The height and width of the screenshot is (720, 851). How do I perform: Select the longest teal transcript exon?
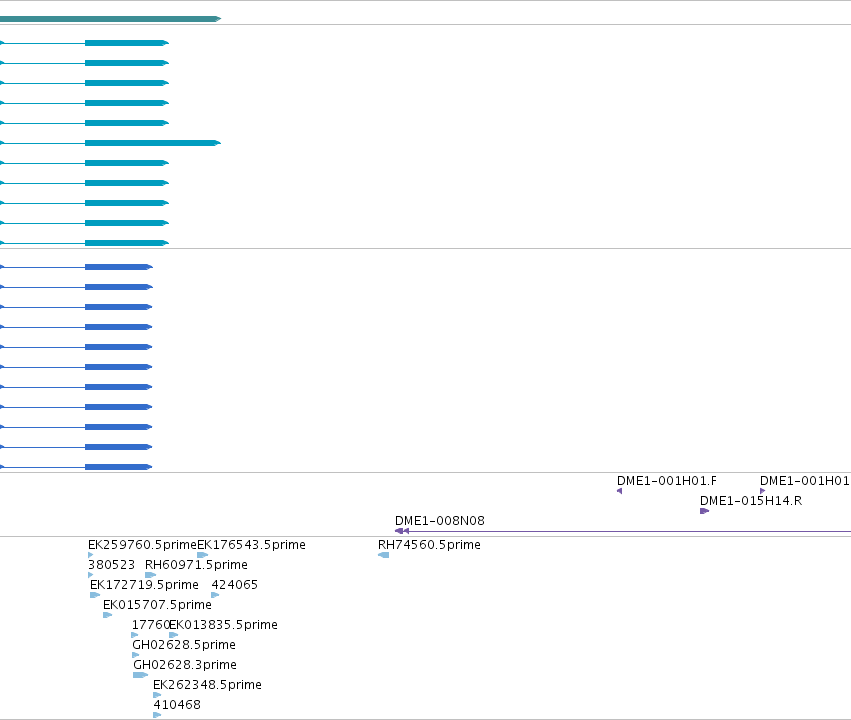click(x=153, y=143)
